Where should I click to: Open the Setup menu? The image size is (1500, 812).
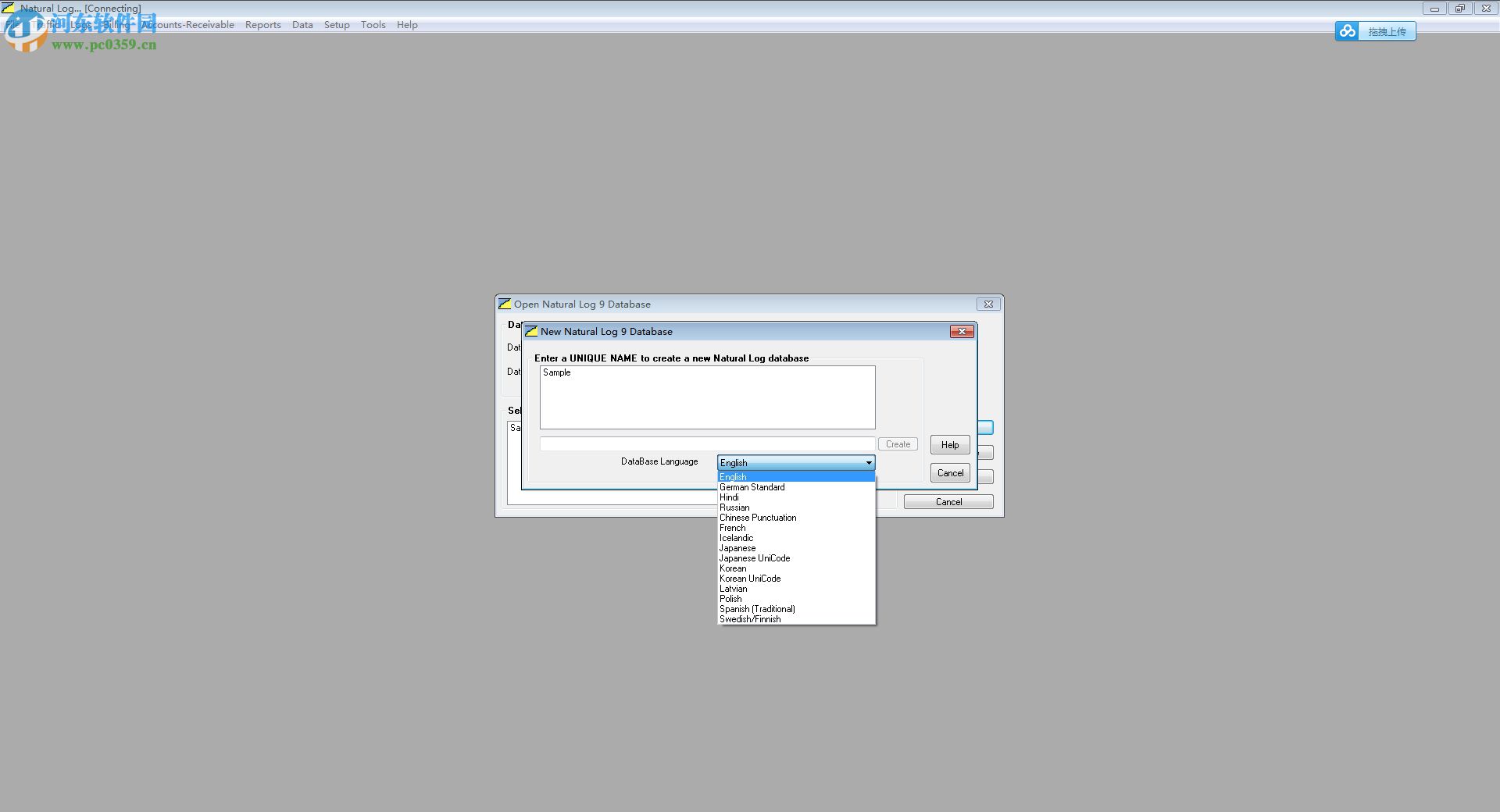pos(337,25)
